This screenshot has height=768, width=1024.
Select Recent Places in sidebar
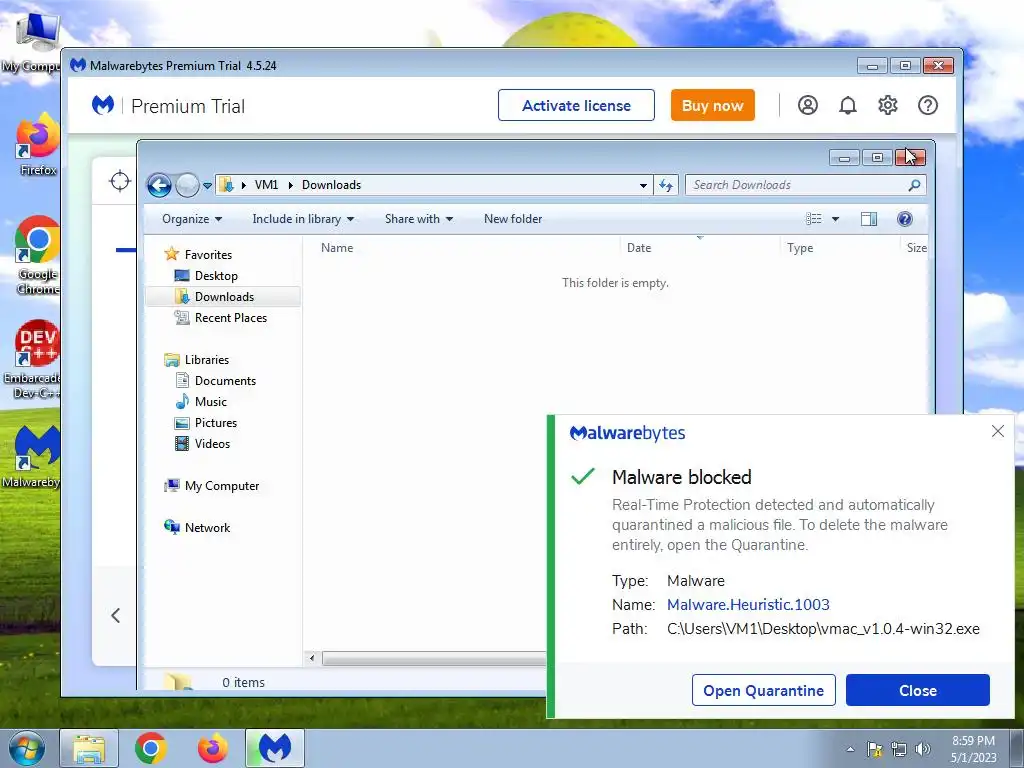[231, 317]
